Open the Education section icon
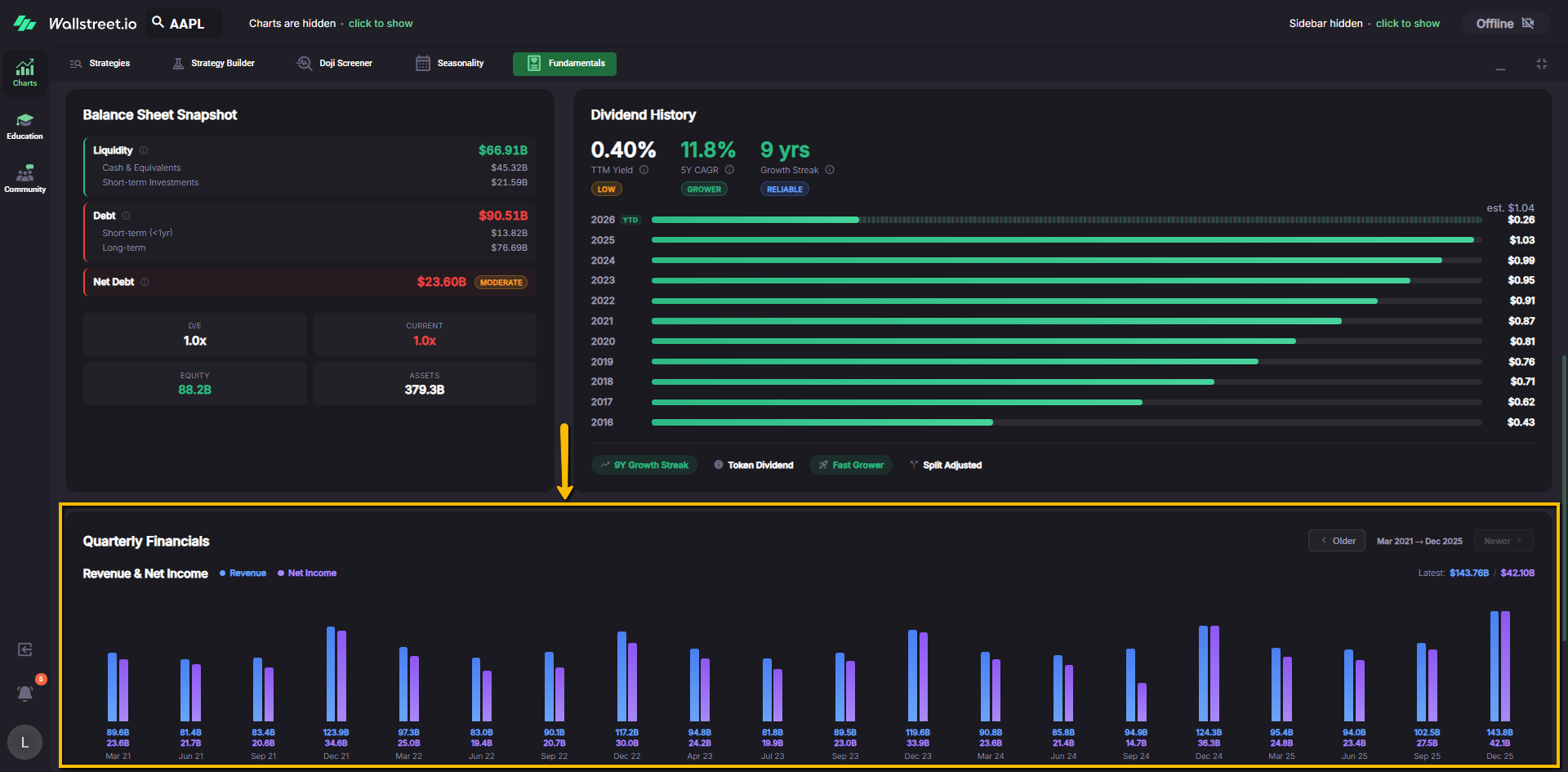 point(24,126)
